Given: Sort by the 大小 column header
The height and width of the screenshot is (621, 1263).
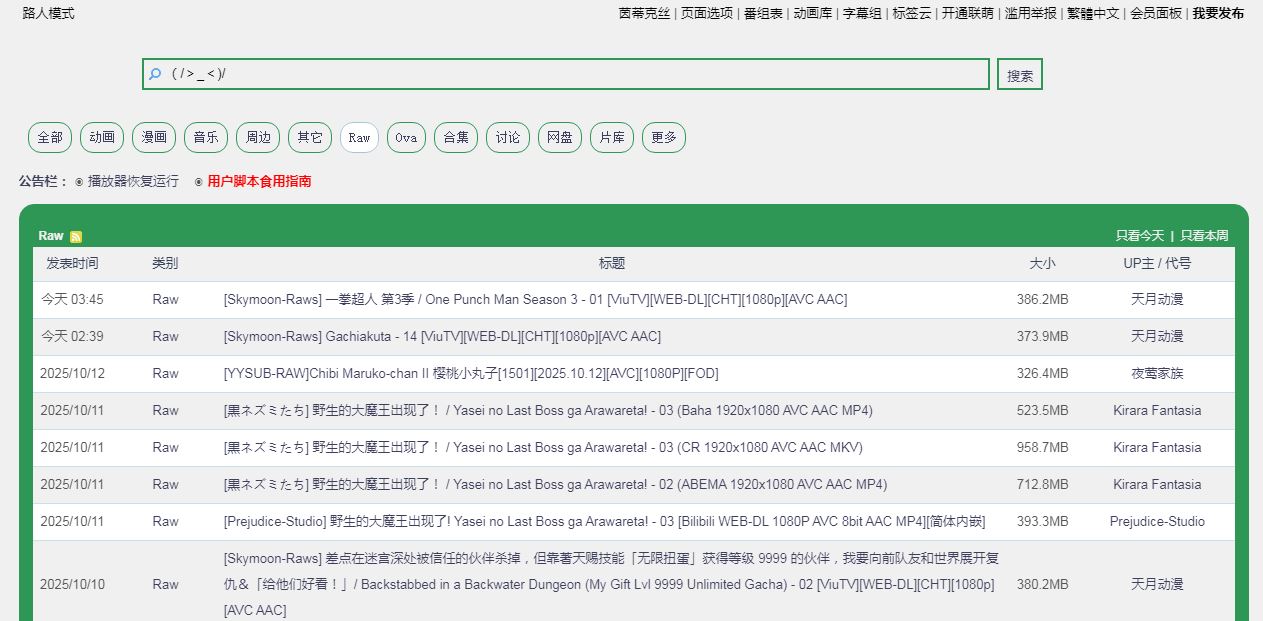Looking at the screenshot, I should pyautogui.click(x=1042, y=263).
